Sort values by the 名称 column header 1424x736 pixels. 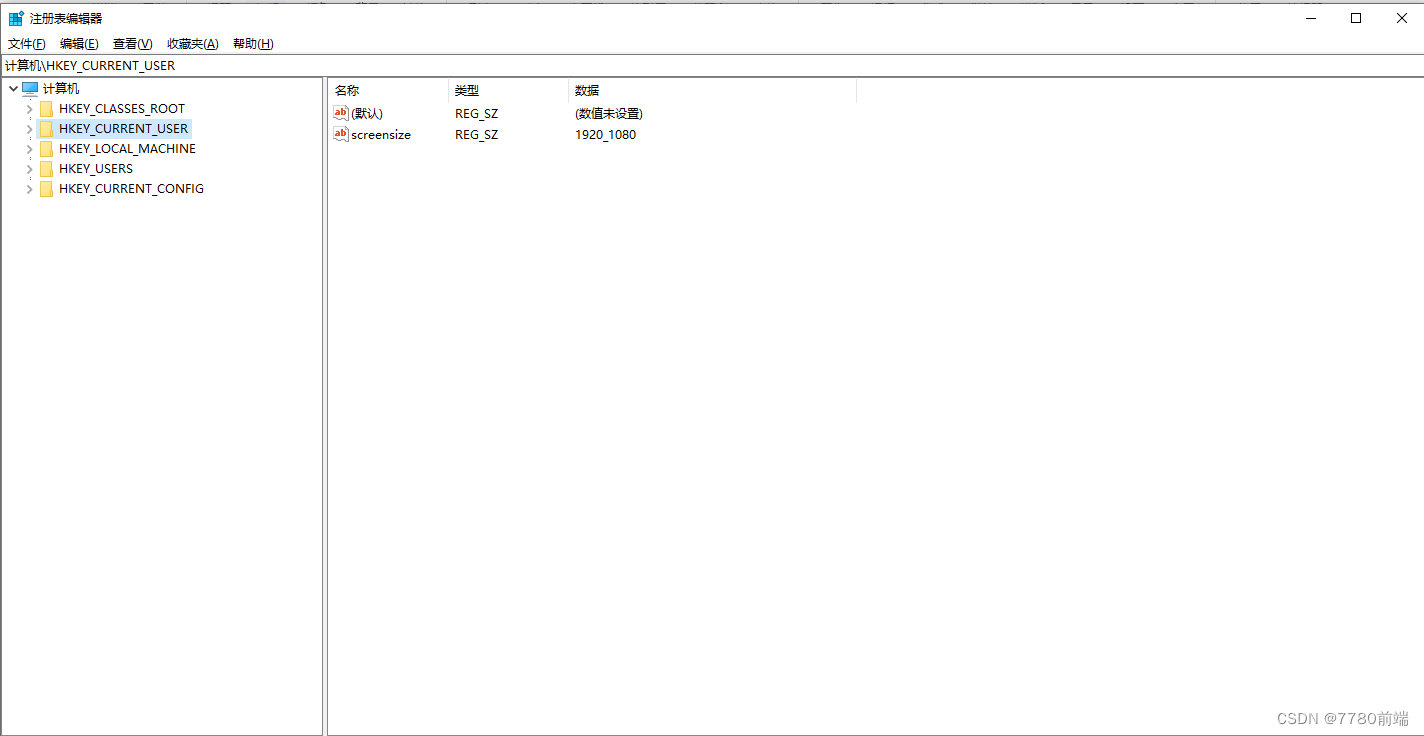pos(388,91)
